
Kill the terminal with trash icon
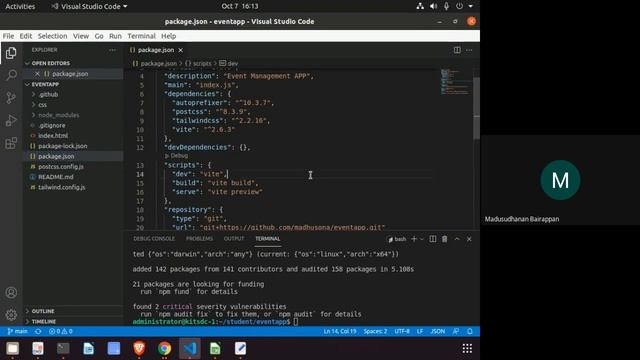(444, 239)
